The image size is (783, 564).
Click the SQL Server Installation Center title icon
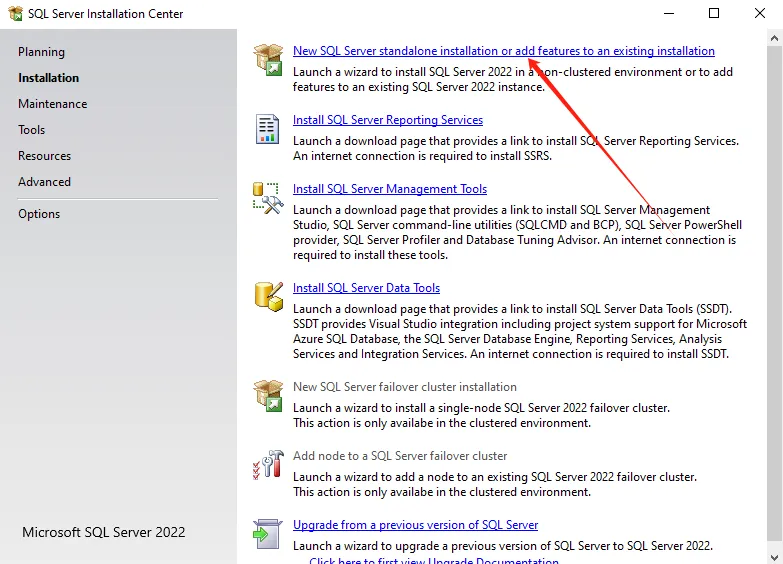(x=15, y=13)
